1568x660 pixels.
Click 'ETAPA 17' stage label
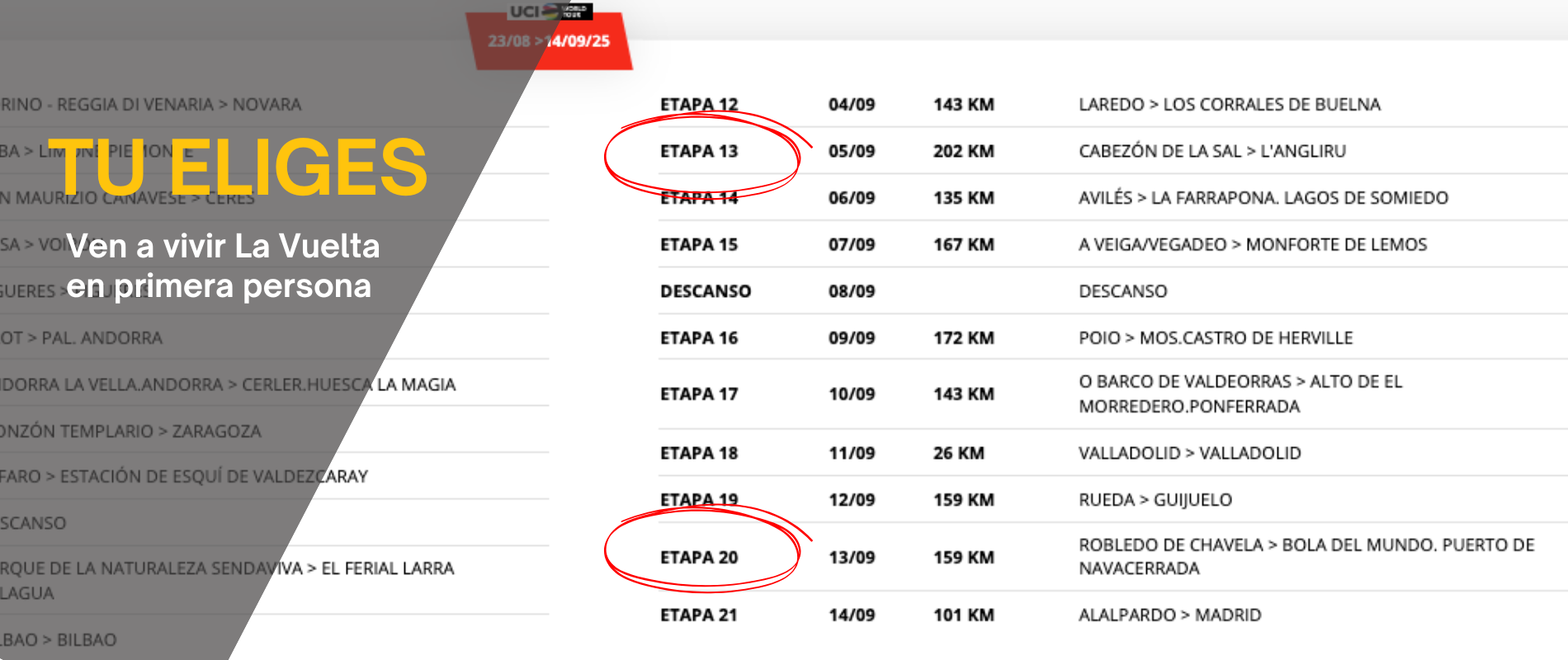point(699,394)
